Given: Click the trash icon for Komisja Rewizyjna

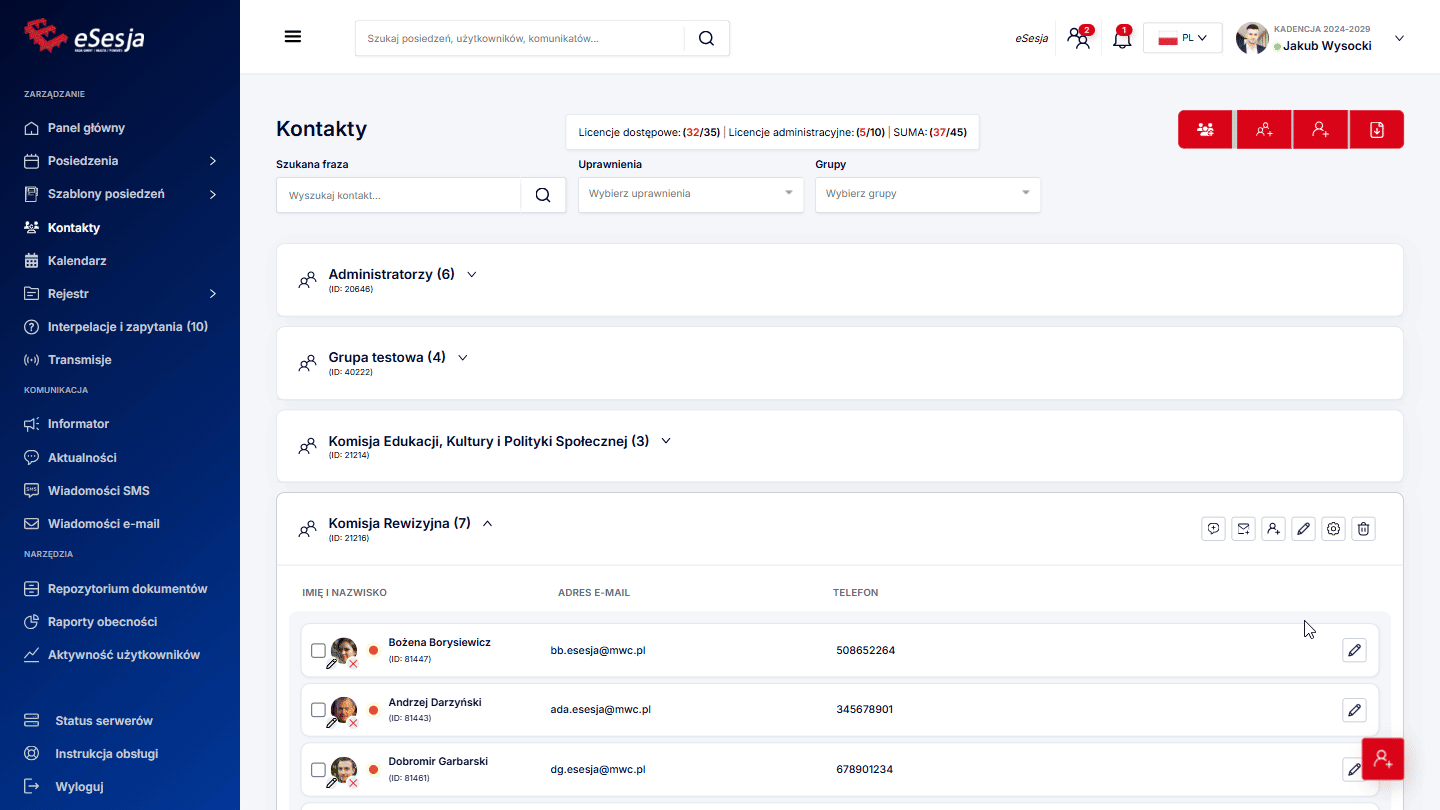Looking at the screenshot, I should click(1363, 529).
